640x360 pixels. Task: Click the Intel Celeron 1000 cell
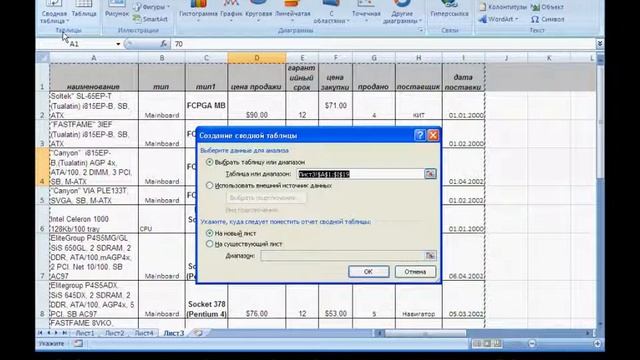coord(93,219)
